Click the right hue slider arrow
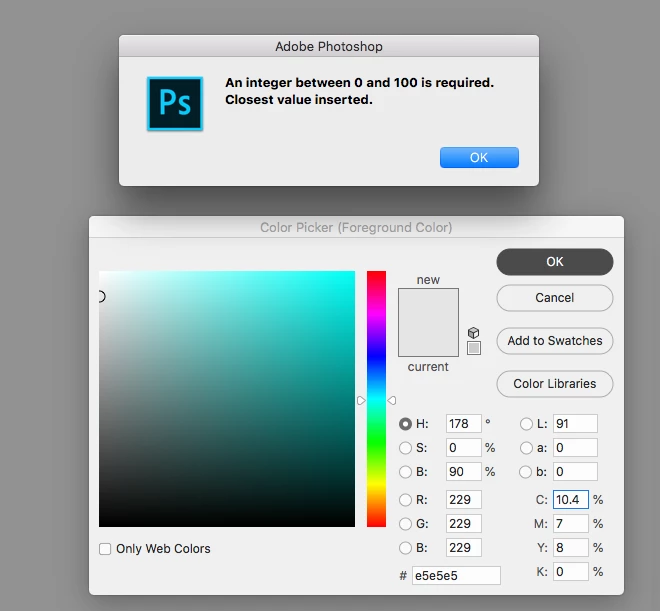The width and height of the screenshot is (660, 611). coord(392,401)
